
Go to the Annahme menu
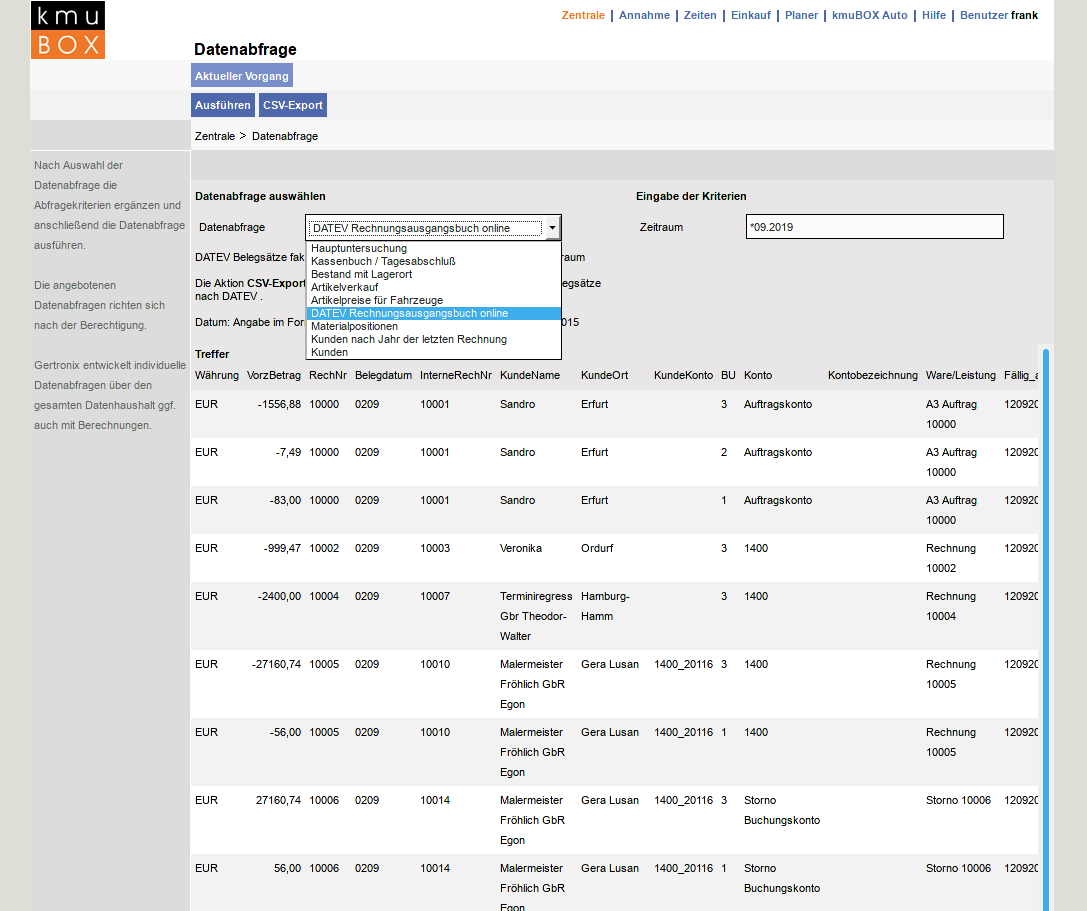[644, 15]
